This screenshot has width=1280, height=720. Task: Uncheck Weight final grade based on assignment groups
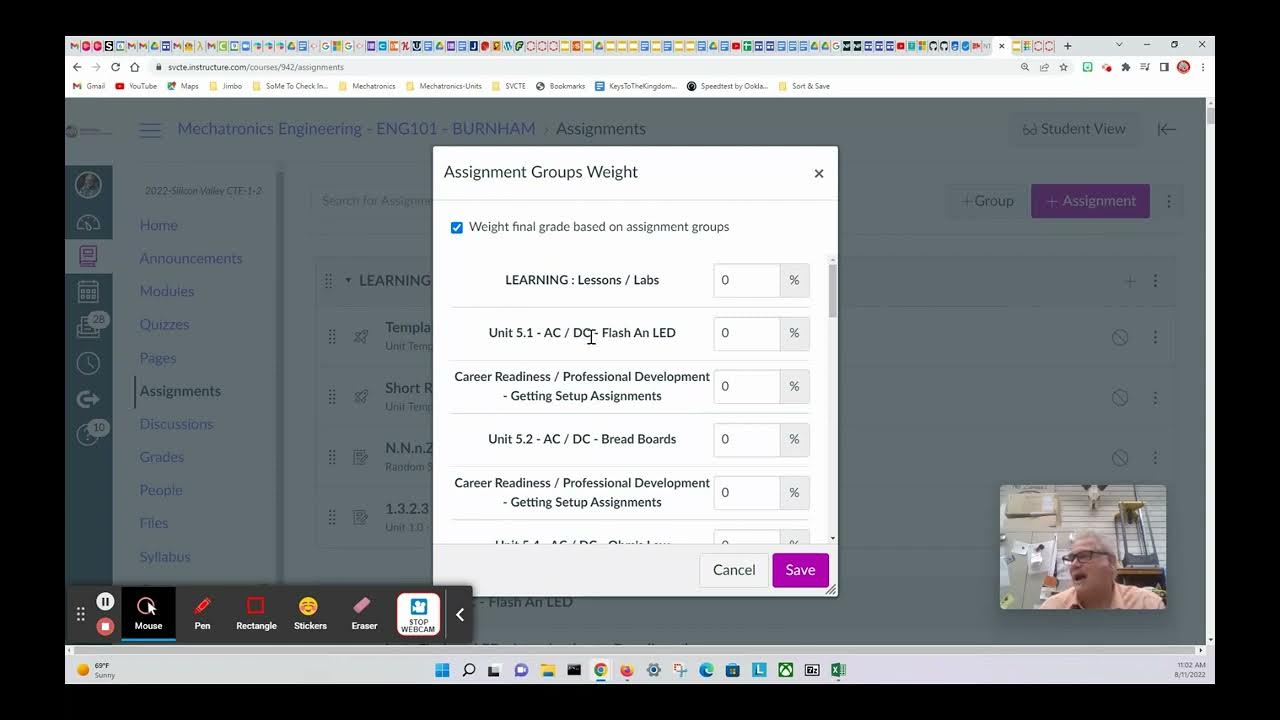point(457,228)
